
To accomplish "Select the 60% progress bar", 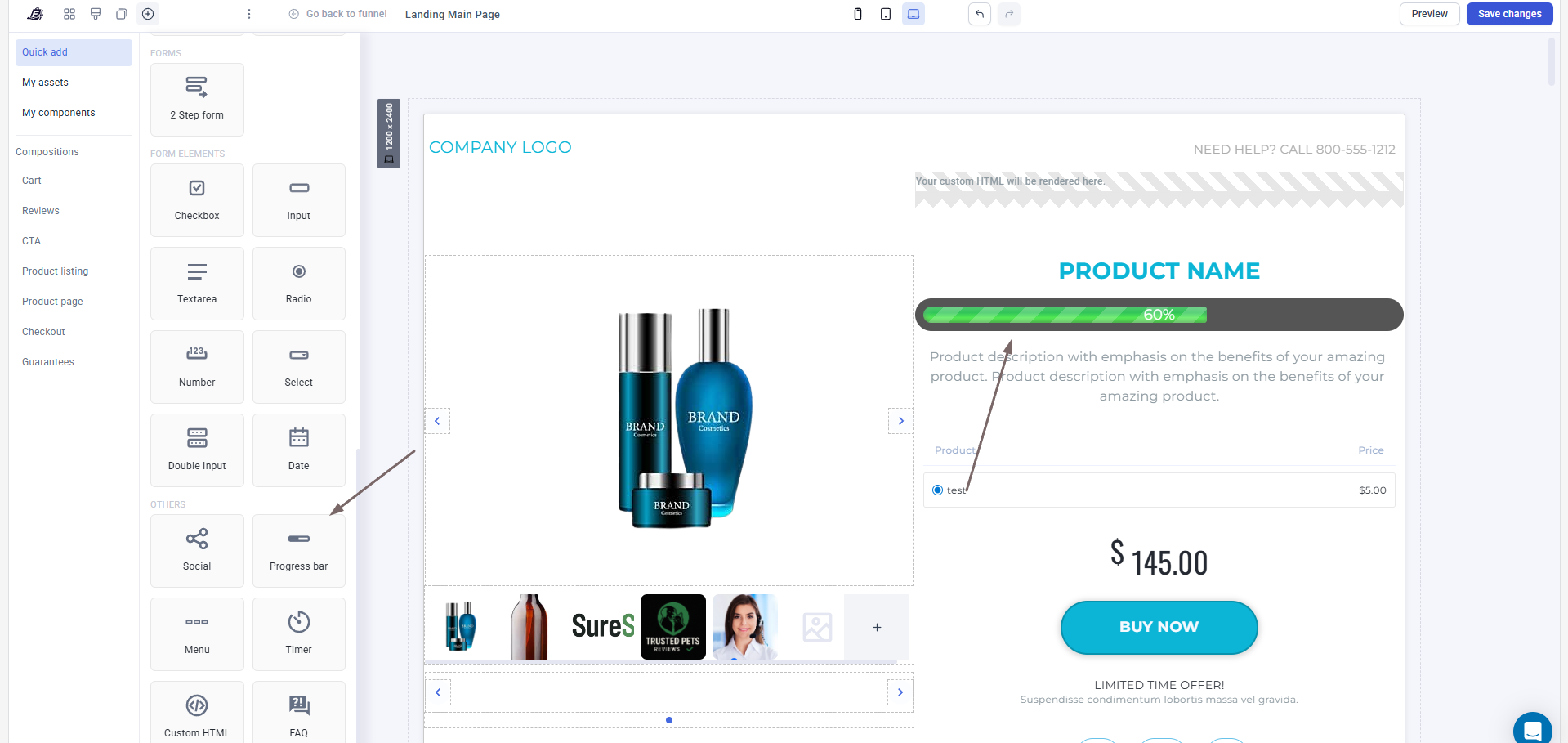I will [x=1159, y=315].
